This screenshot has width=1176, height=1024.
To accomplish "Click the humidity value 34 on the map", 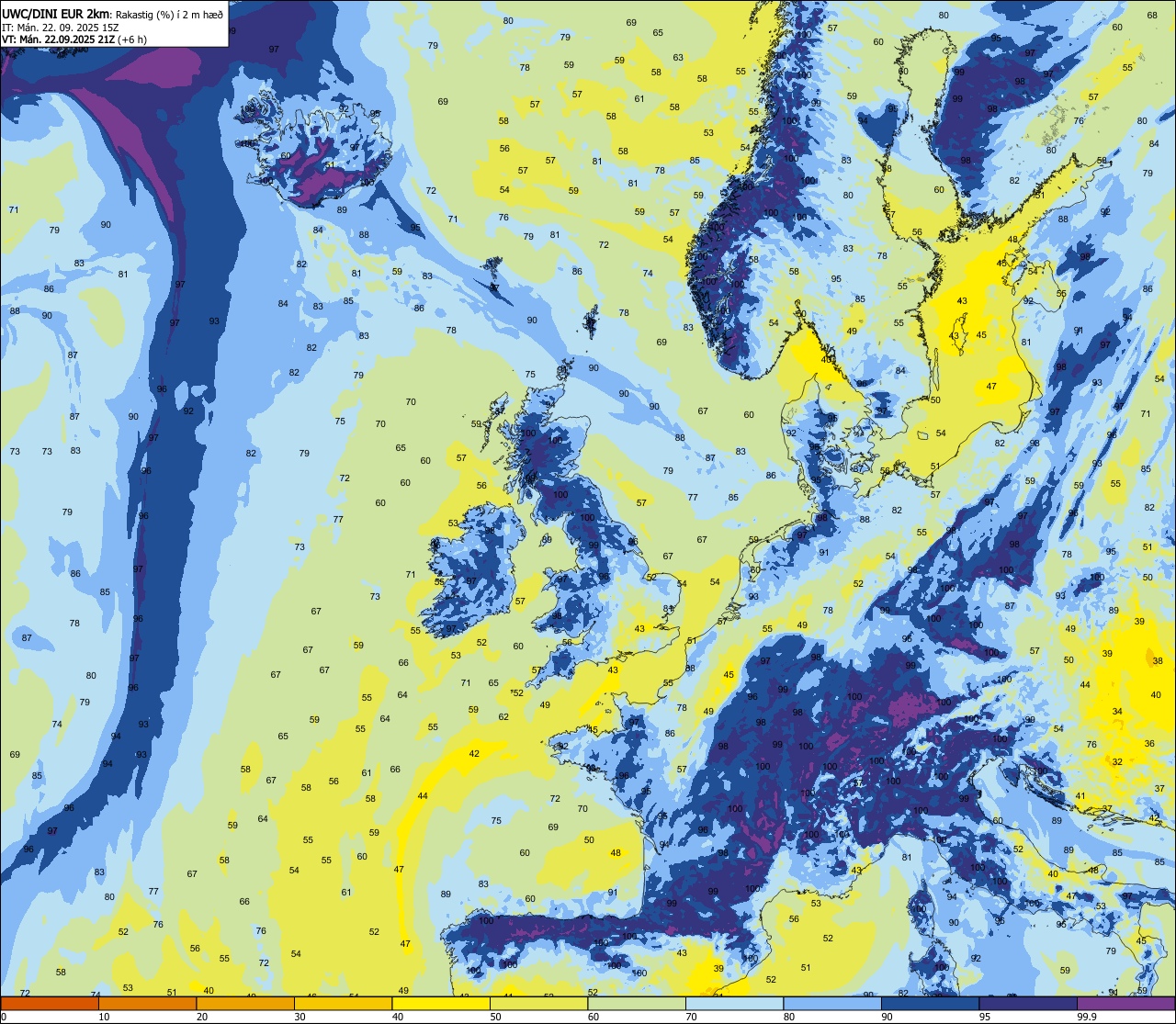I will click(1117, 712).
